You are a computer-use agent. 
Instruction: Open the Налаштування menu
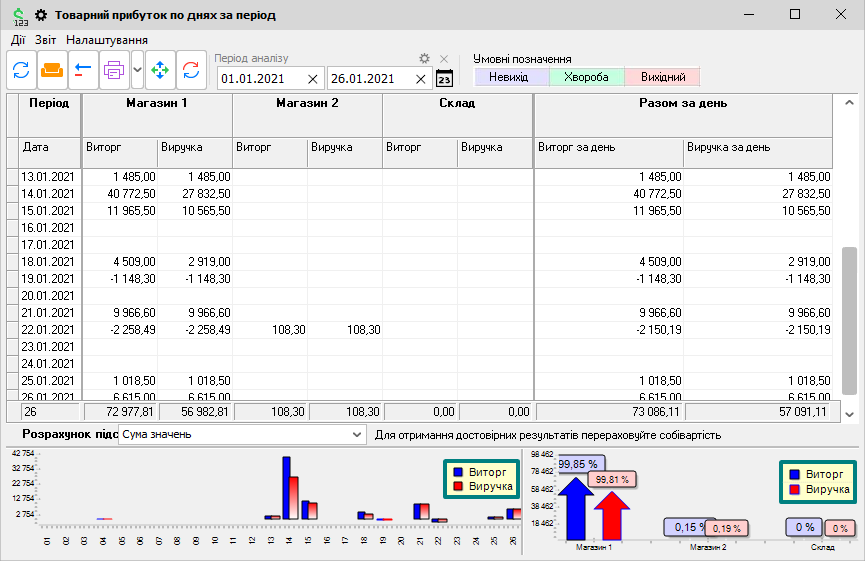[x=107, y=40]
